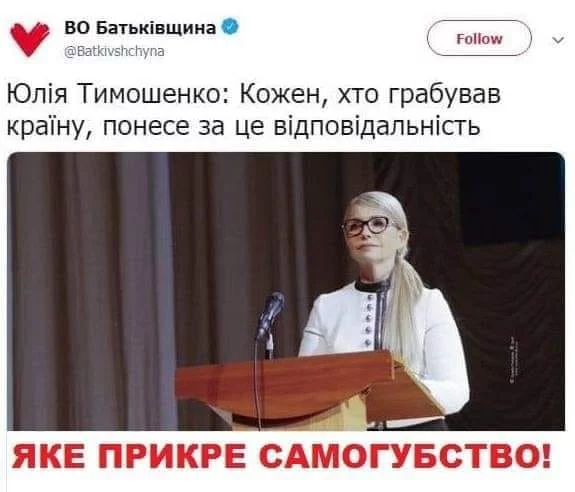
Task: Visit the @Batkivshchyna handle link
Action: coord(114,51)
